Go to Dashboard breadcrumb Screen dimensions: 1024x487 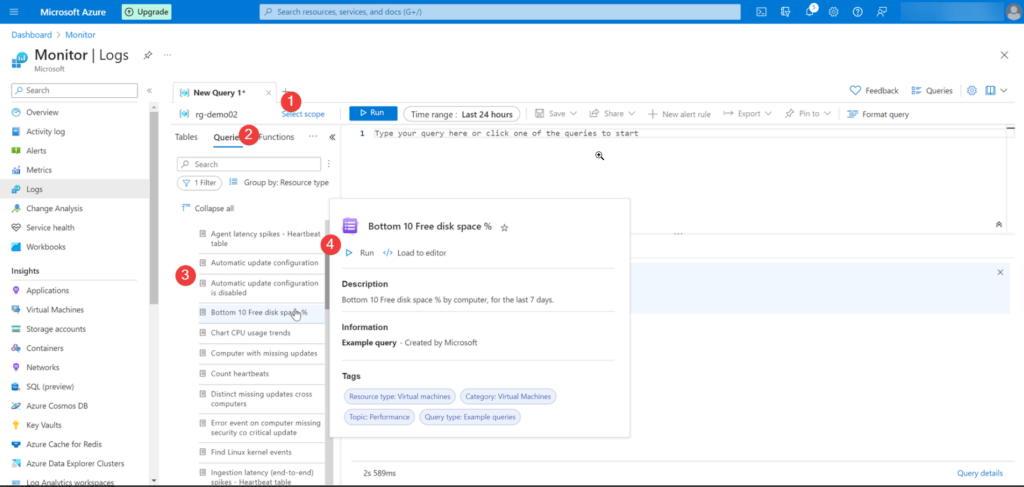[x=31, y=35]
